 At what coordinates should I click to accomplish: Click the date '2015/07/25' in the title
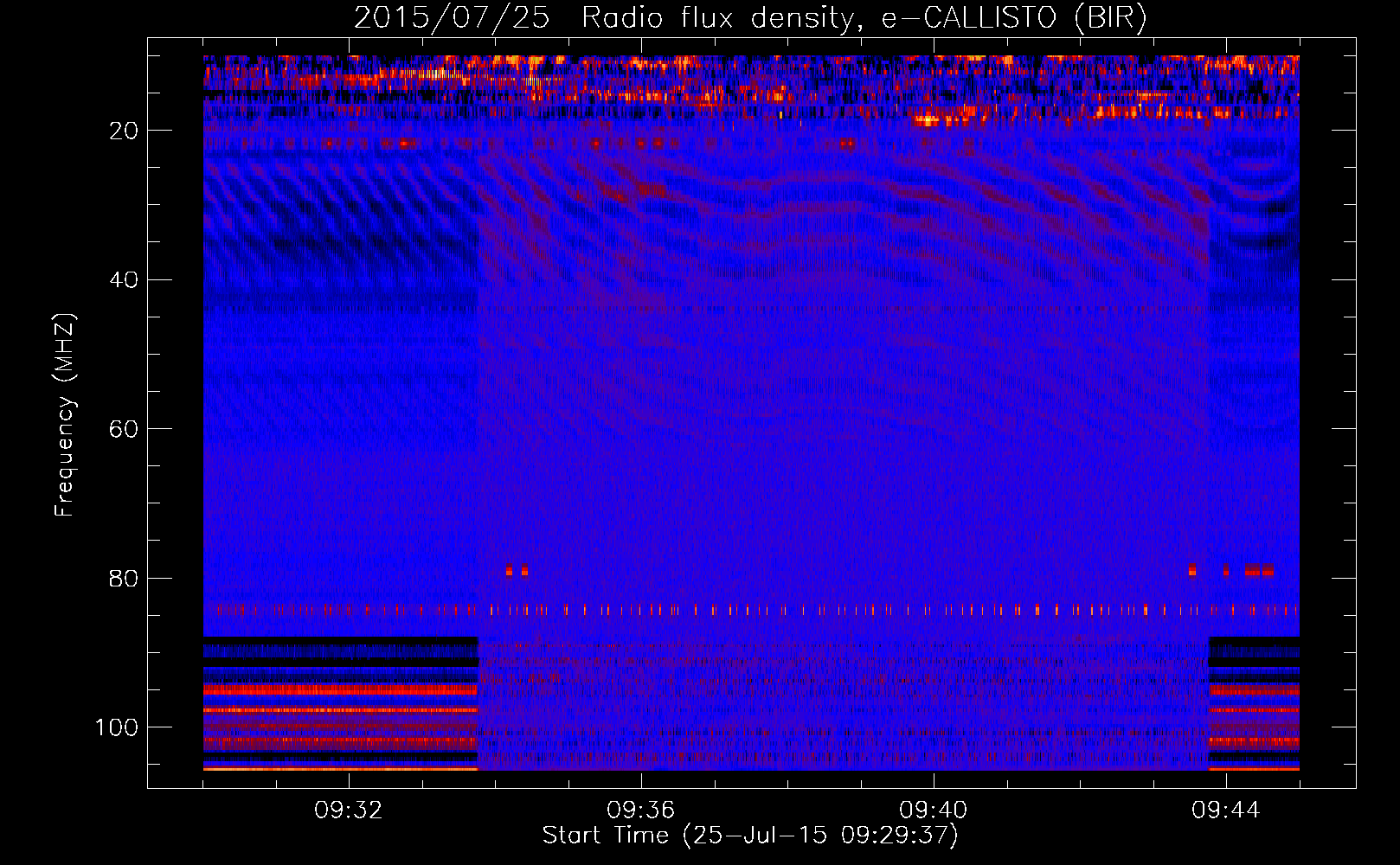[x=452, y=18]
